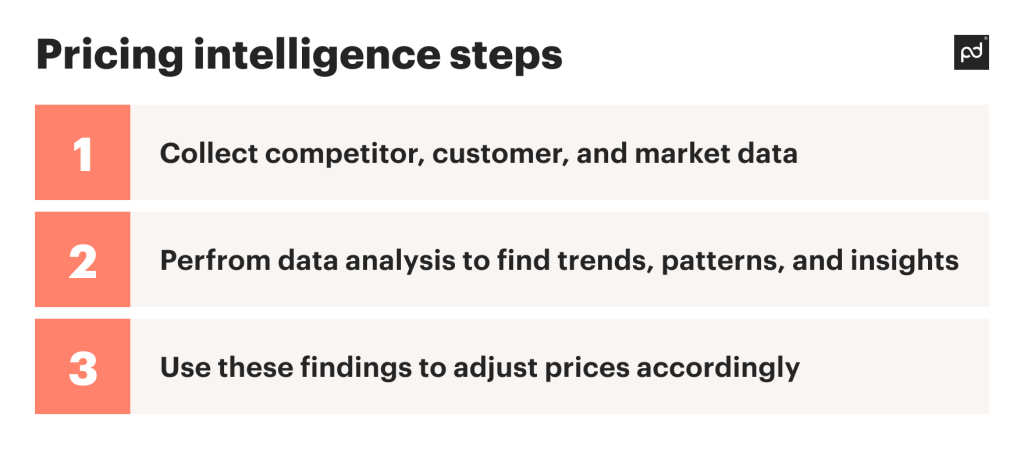This screenshot has height=449, width=1024.
Task: Click "Use these" in step three
Action: pyautogui.click(x=227, y=367)
